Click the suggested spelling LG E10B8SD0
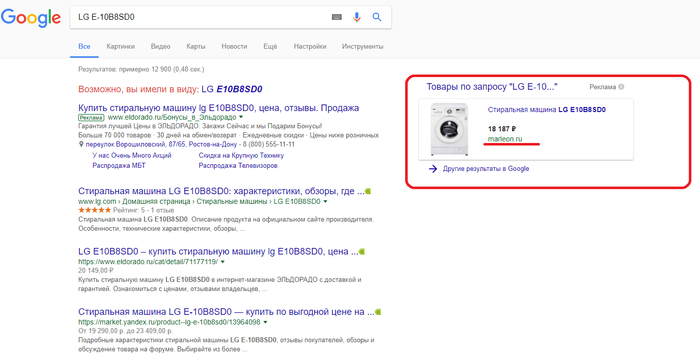The height and width of the screenshot is (361, 700). pos(232,89)
